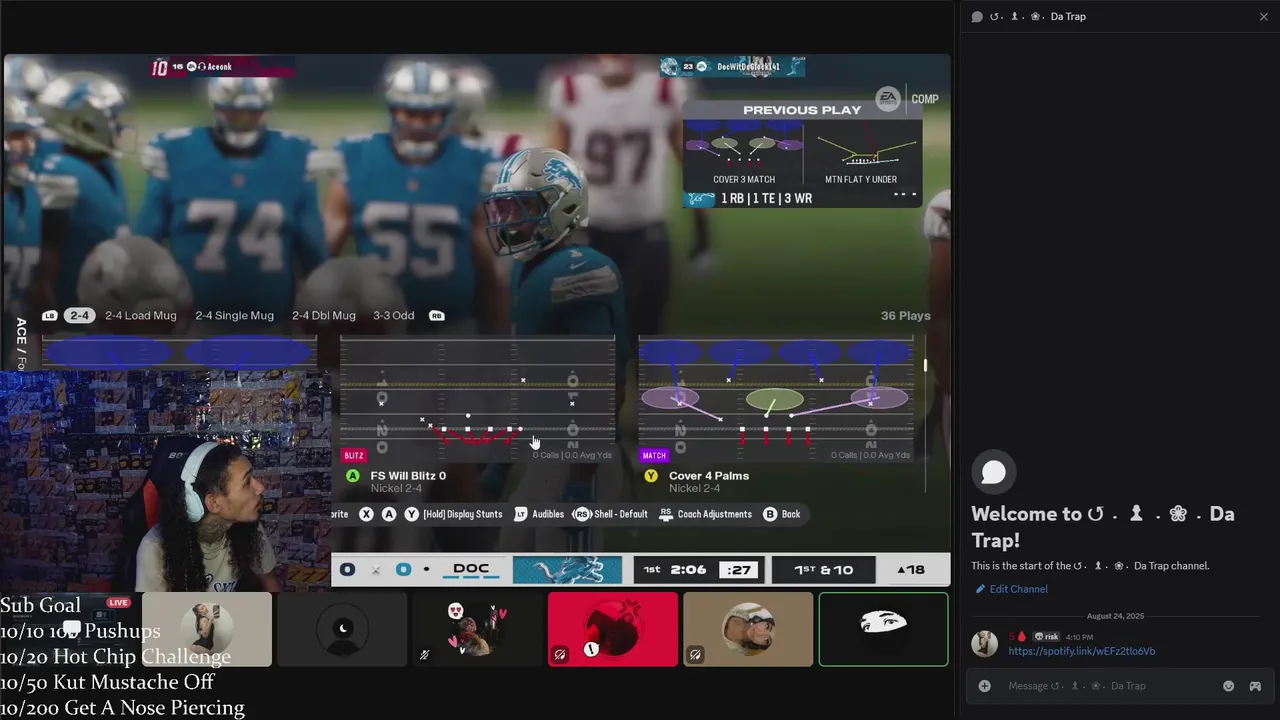Click the LB bumper icon before 2-4
This screenshot has width=1280, height=720.
(50, 316)
